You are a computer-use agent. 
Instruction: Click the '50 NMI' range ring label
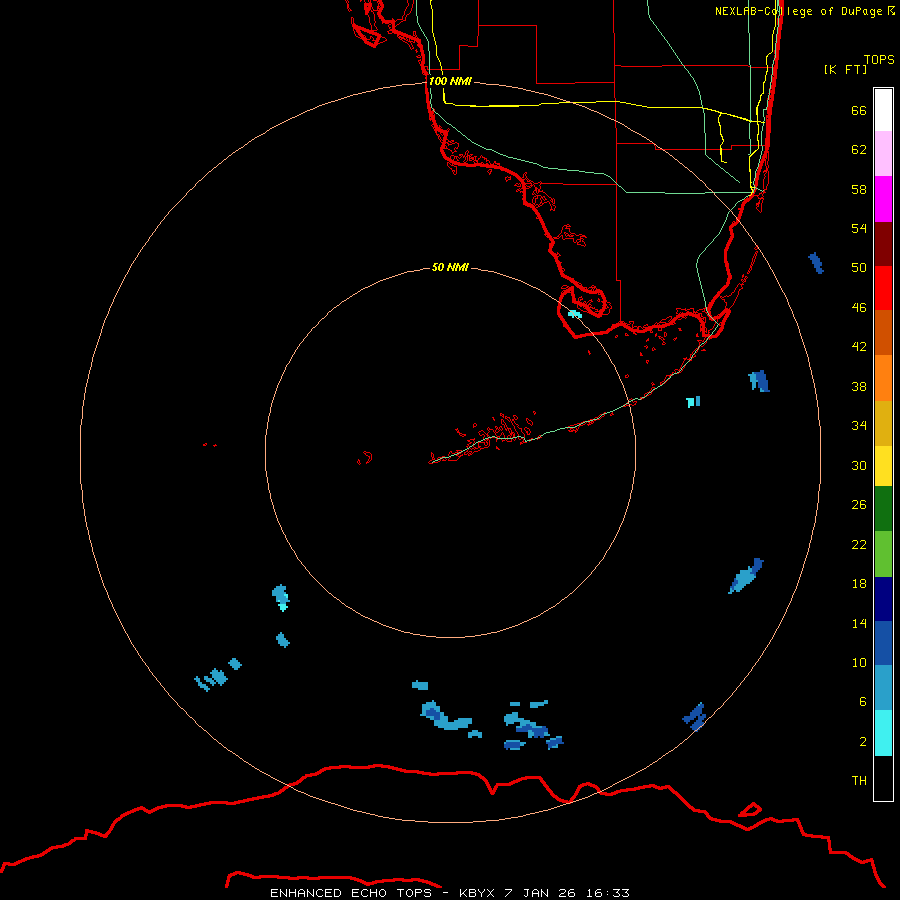[450, 267]
